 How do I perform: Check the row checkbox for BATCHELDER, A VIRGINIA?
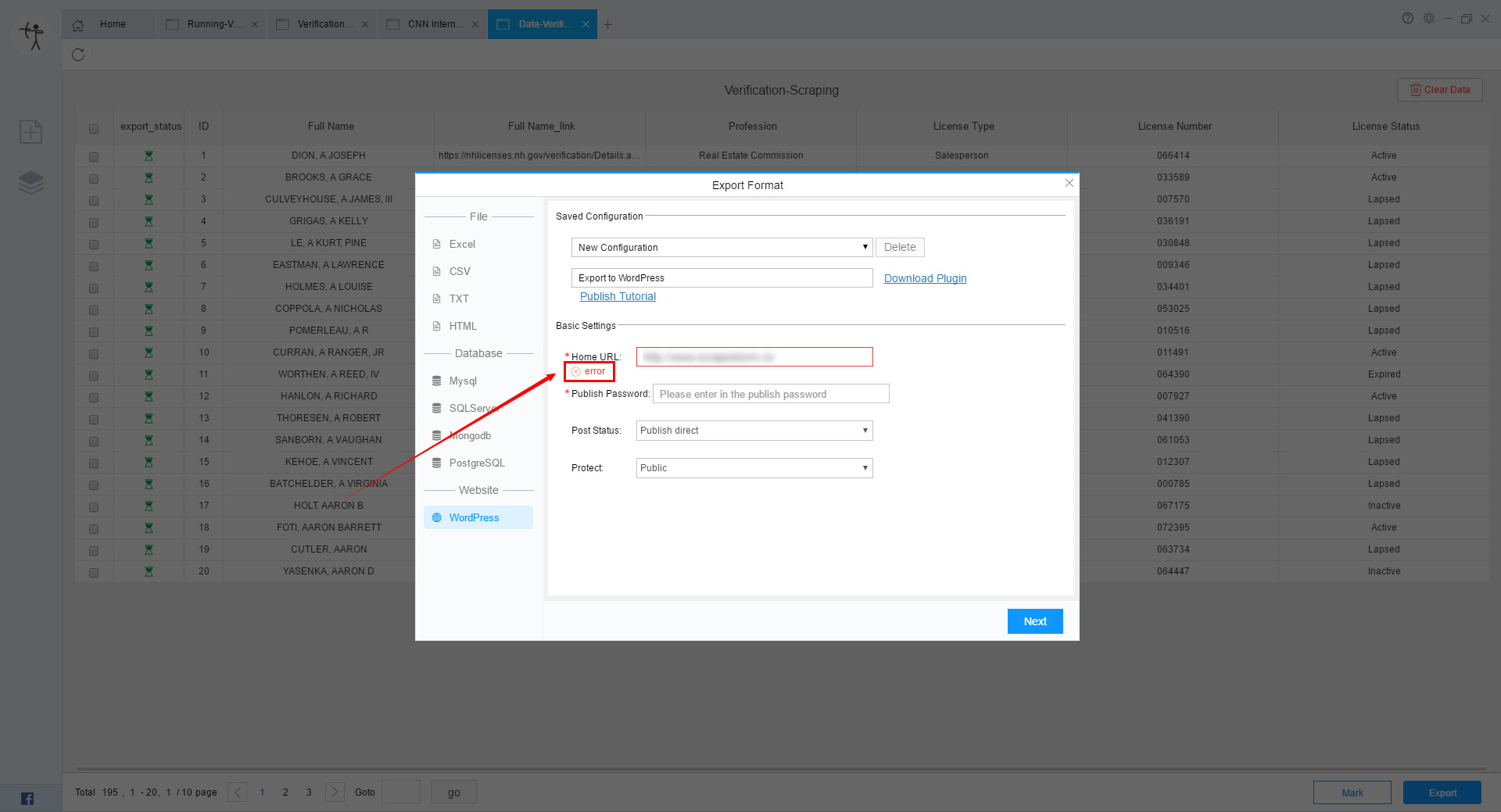click(94, 485)
